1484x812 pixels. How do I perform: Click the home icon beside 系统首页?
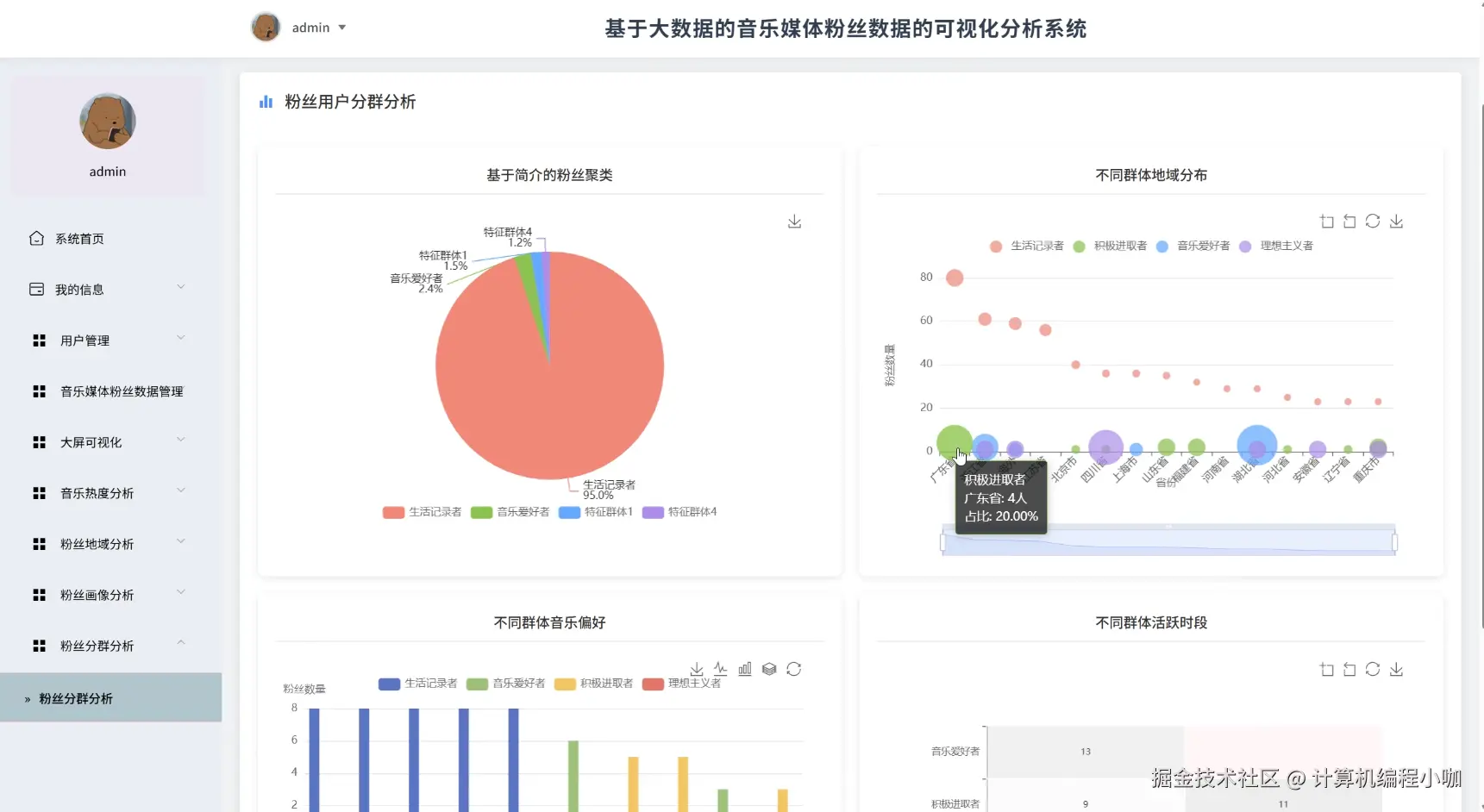click(x=36, y=238)
